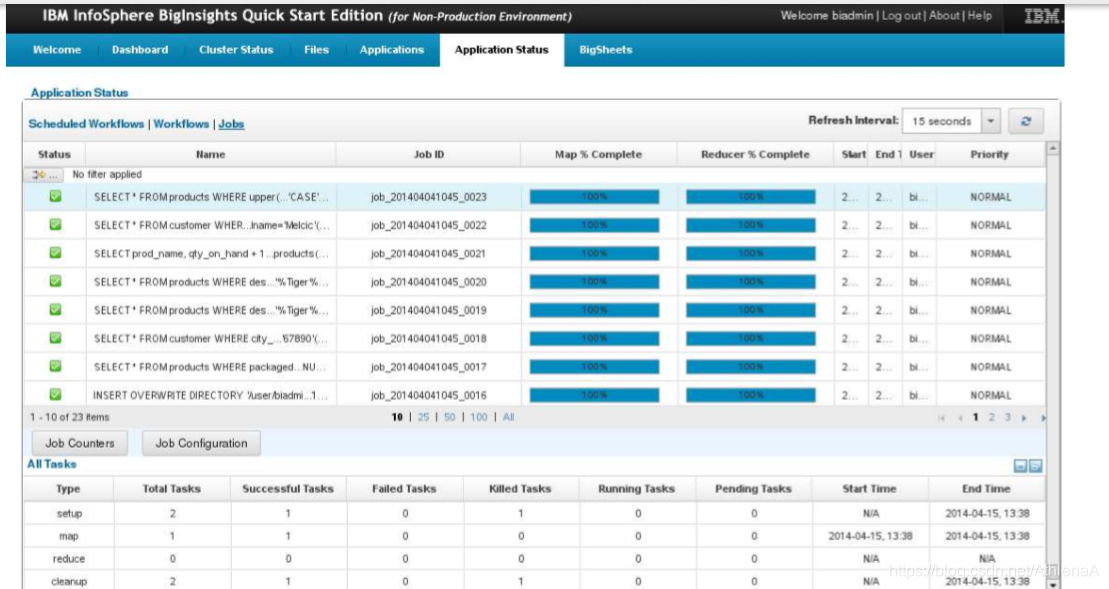Click green status icon for job_201404041045_0023
The image size is (1109, 589).
[x=55, y=197]
